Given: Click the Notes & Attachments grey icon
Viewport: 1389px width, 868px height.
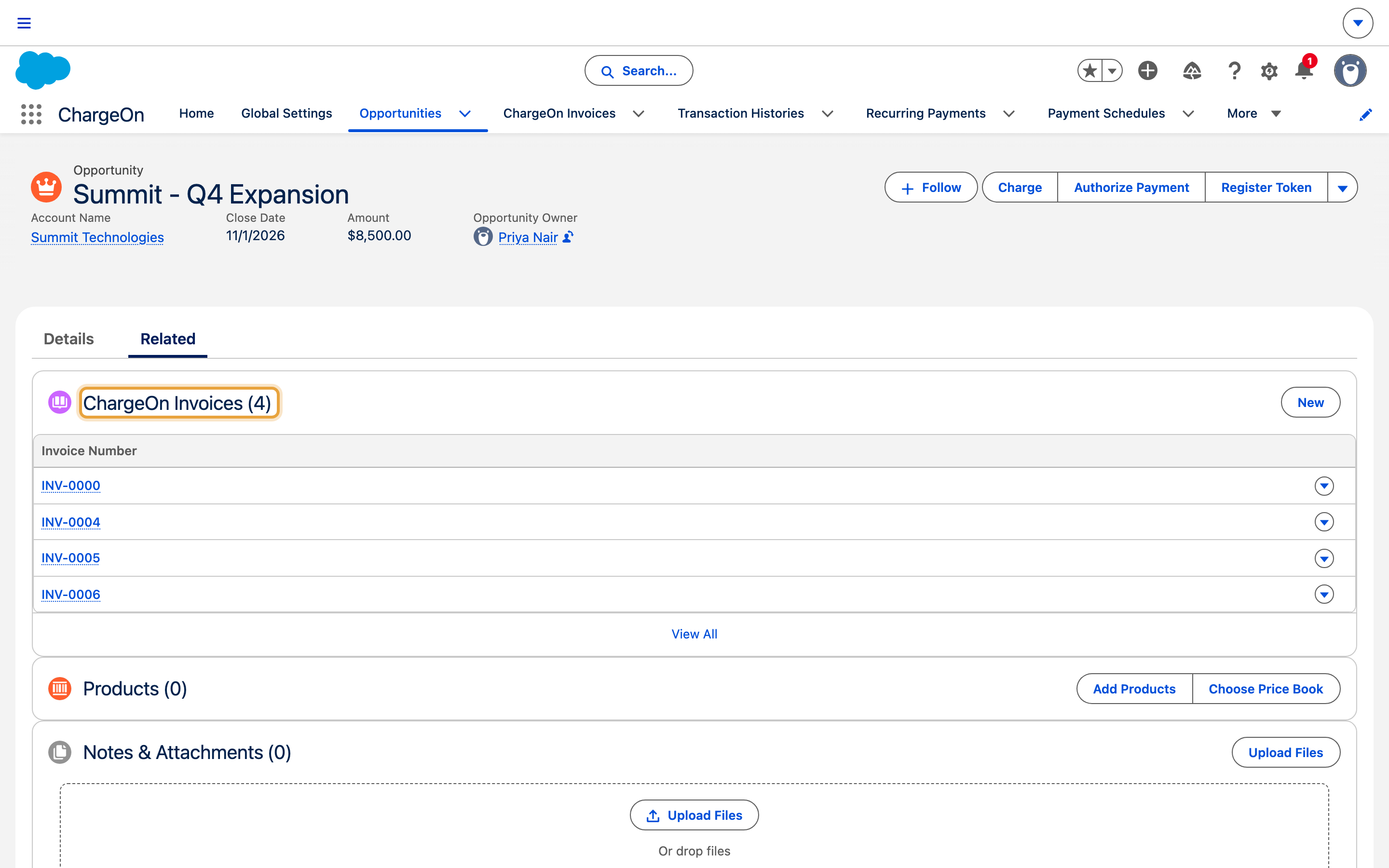Looking at the screenshot, I should click(60, 752).
